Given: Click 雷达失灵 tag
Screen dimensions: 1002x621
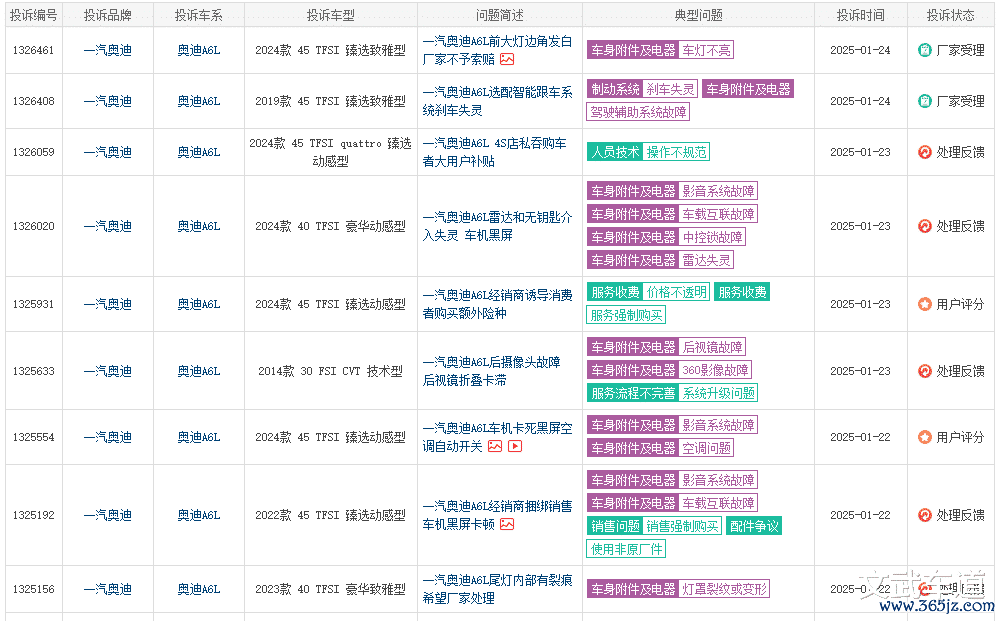Looking at the screenshot, I should 706,260.
